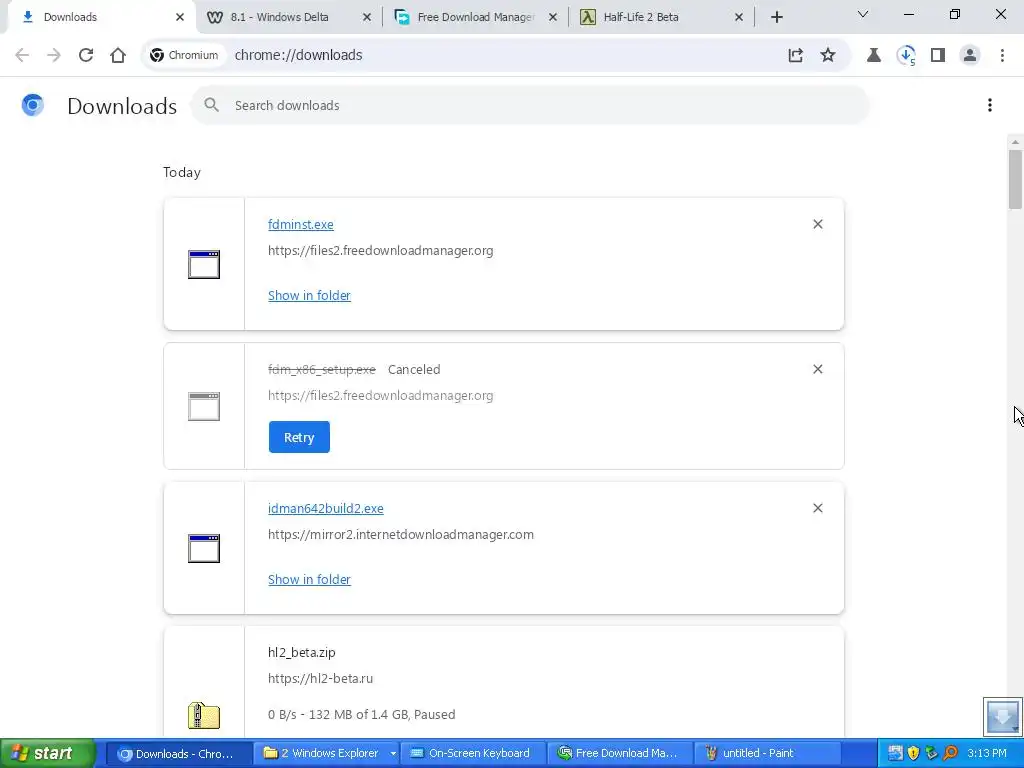1024x768 pixels.
Task: Open Downloads page more actions menu
Action: click(x=989, y=105)
